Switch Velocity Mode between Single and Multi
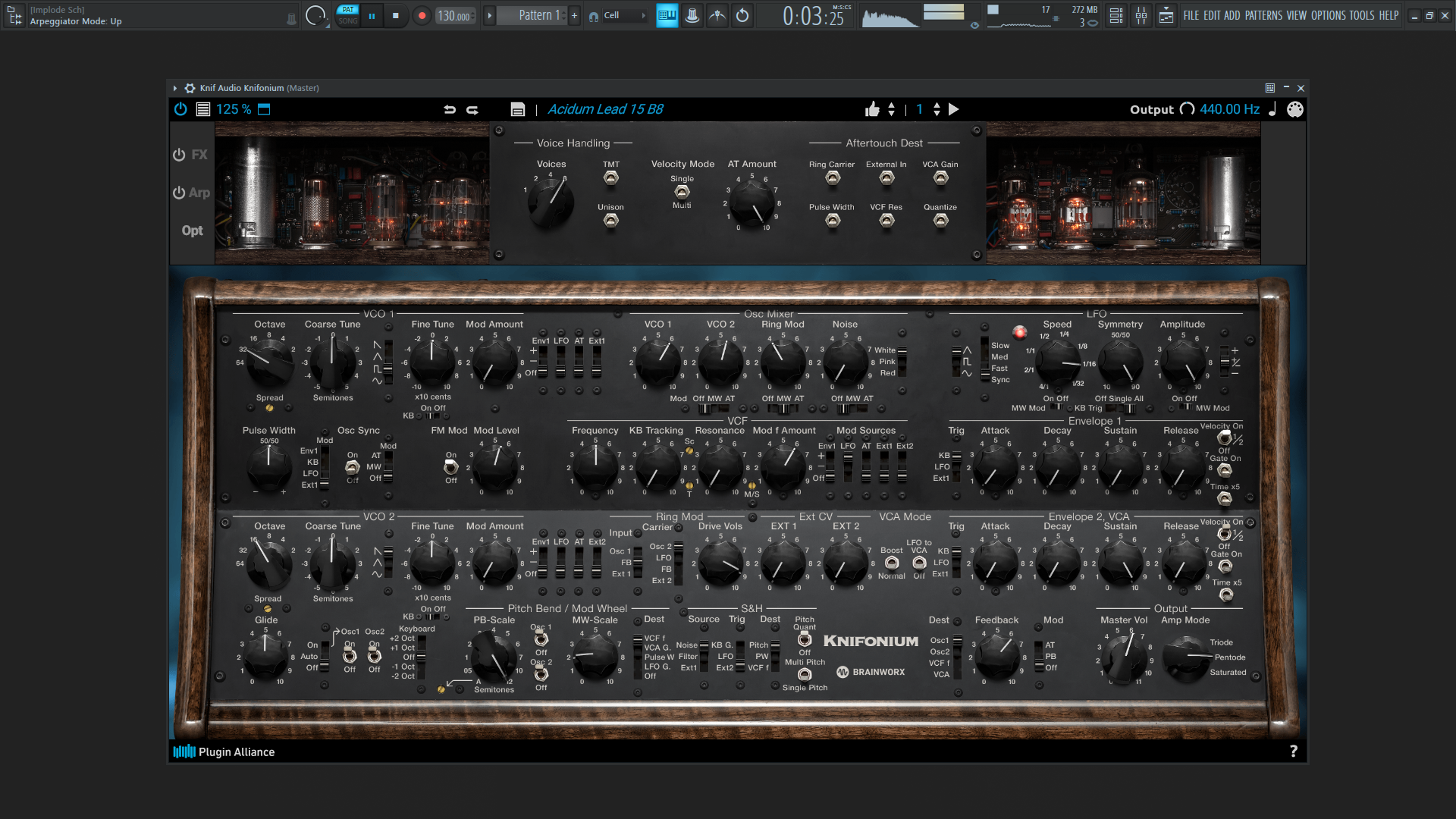The height and width of the screenshot is (819, 1456). tap(682, 192)
